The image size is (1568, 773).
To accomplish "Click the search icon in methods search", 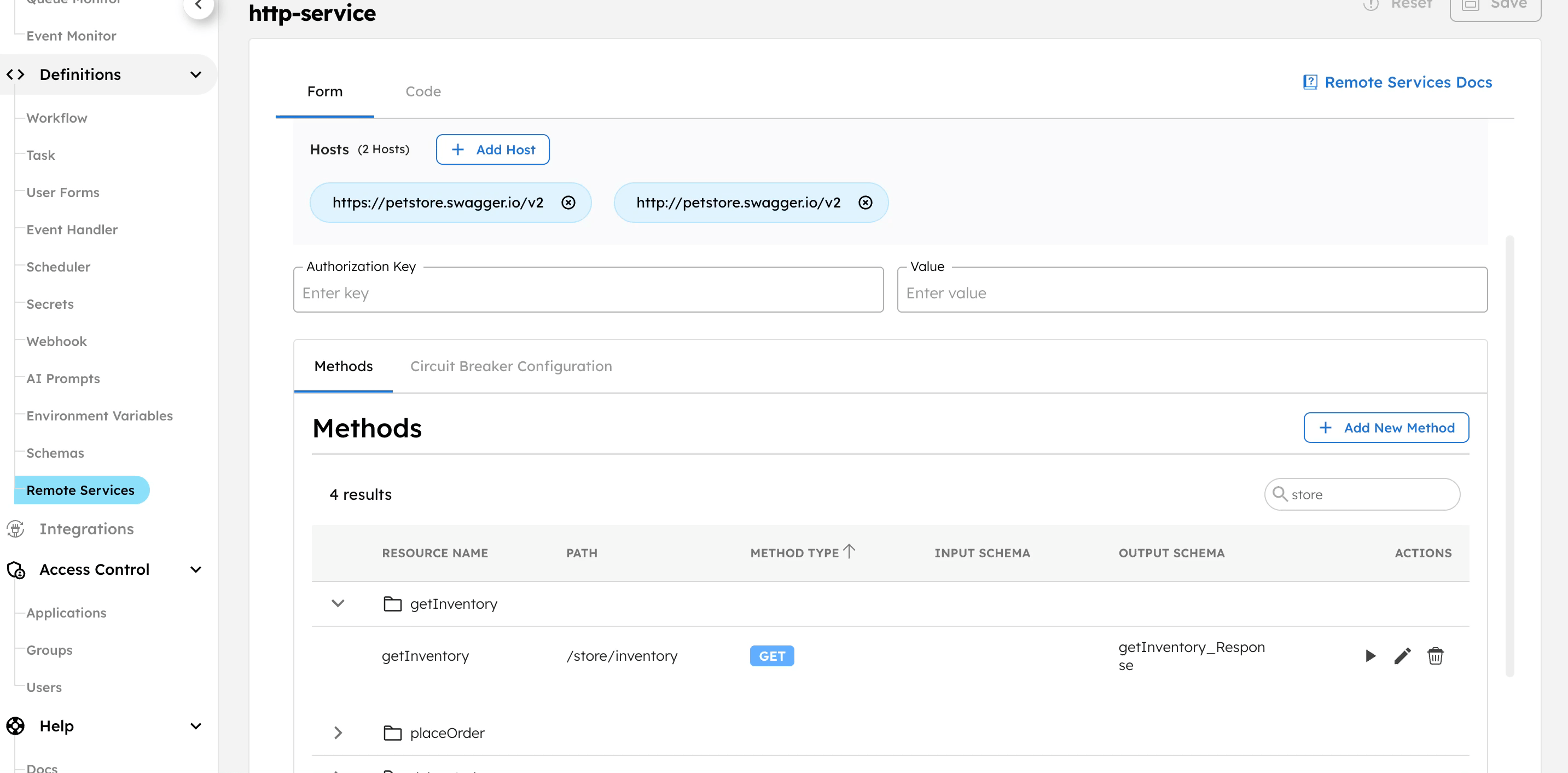I will point(1281,494).
